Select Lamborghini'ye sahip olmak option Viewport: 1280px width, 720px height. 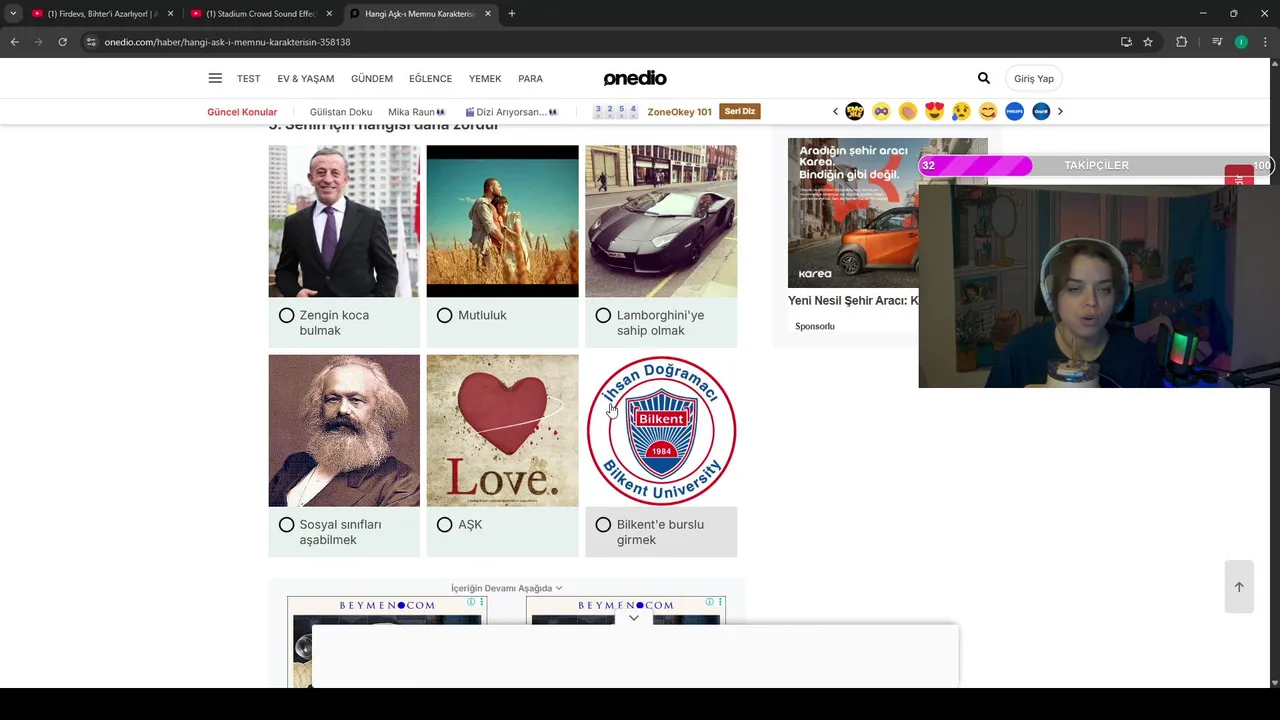603,316
